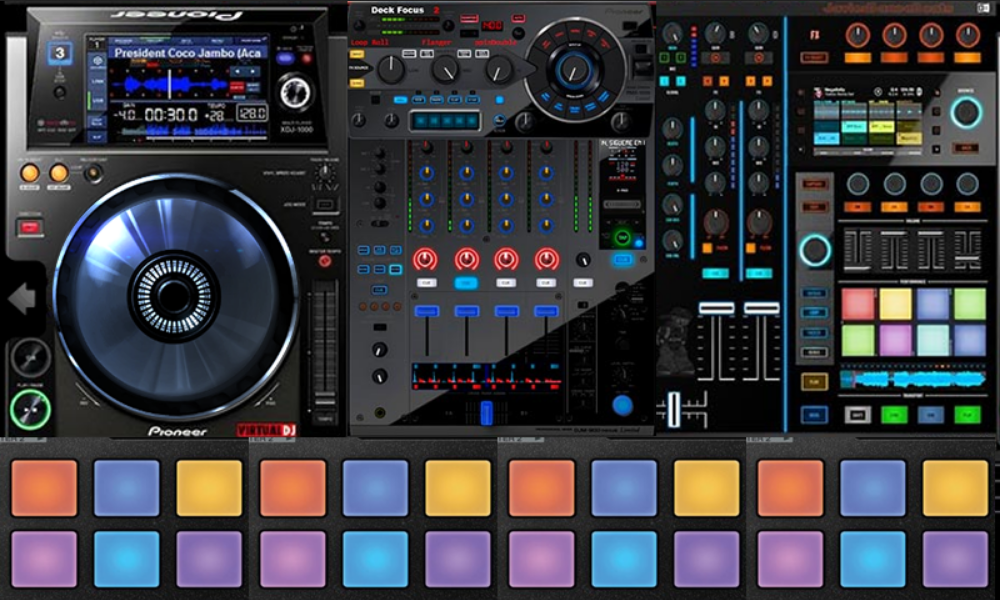Viewport: 1000px width, 600px height.
Task: Click the blue crossfader handle on center mixer
Action: 486,413
